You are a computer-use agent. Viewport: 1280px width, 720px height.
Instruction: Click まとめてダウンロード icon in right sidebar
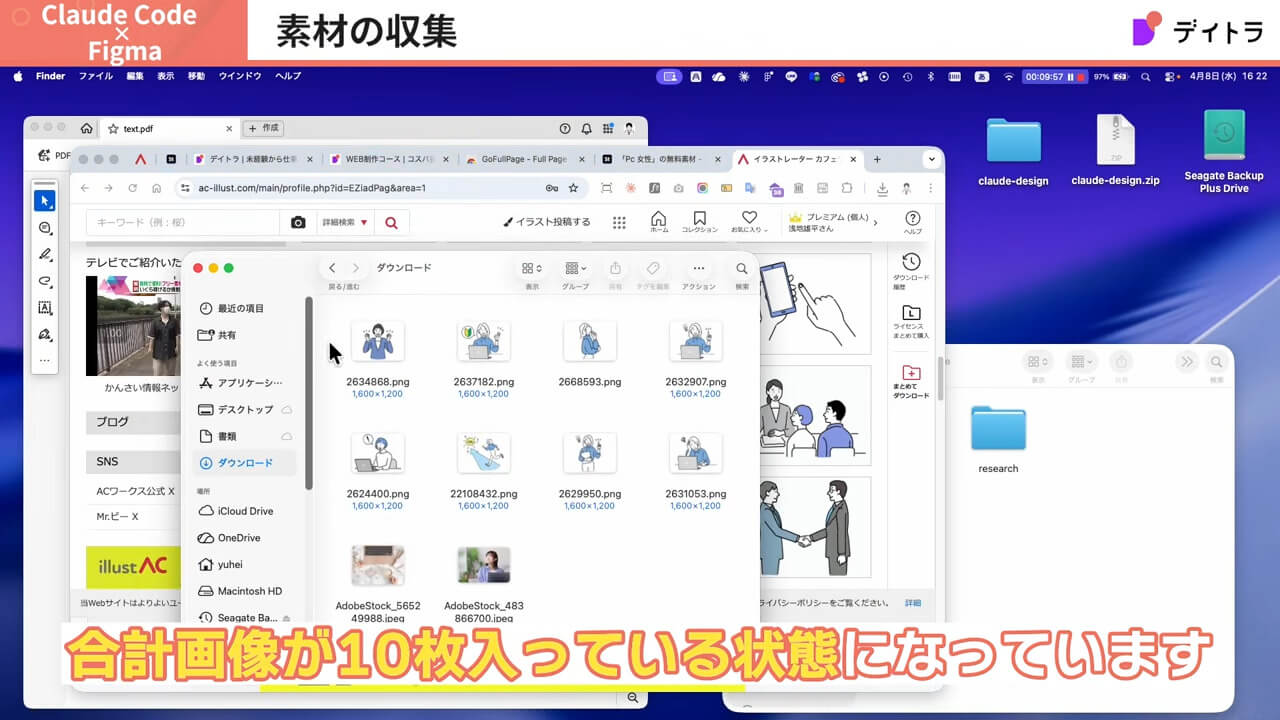click(x=911, y=382)
